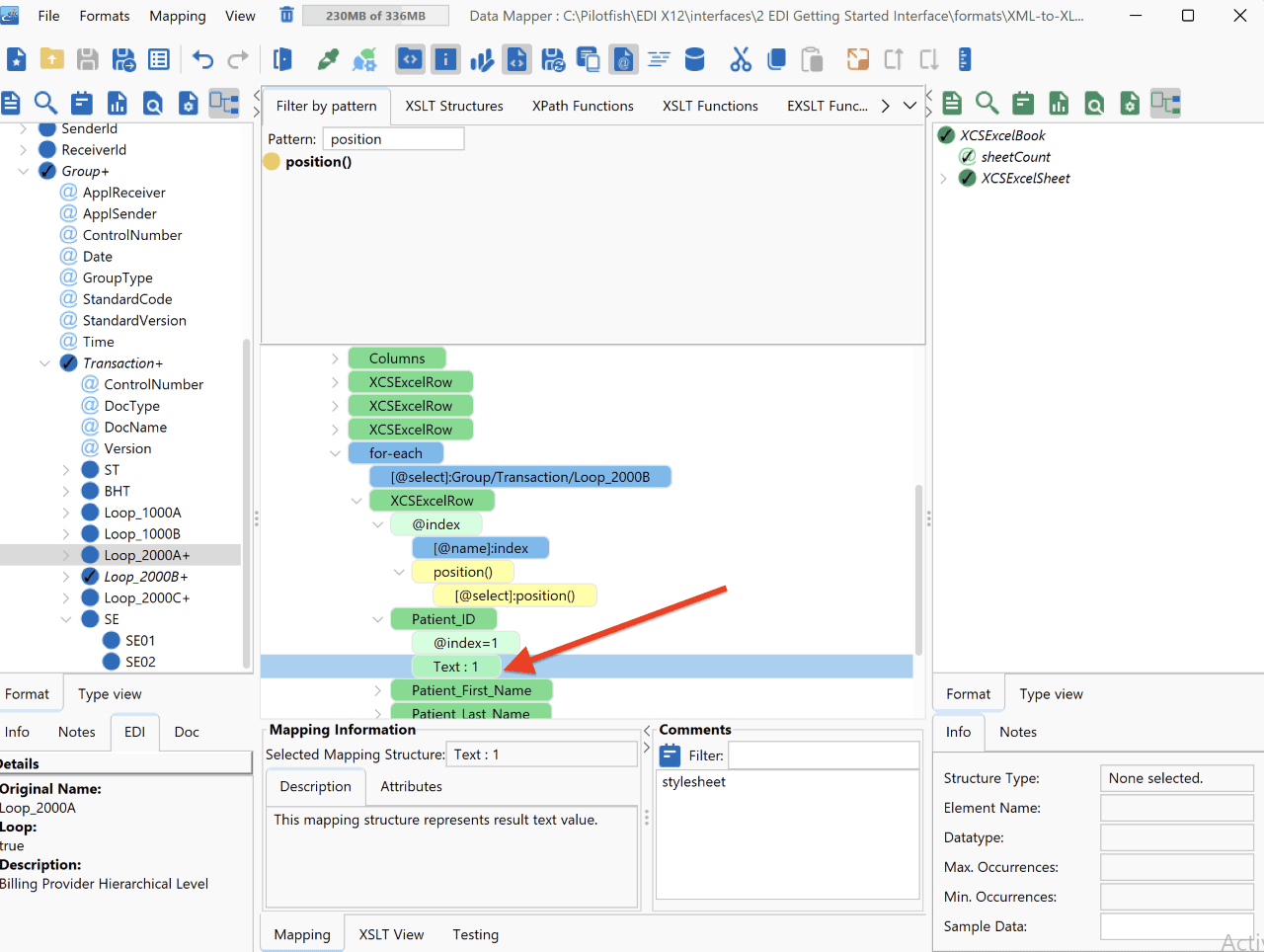
Task: Click the Sample Data field
Action: (1177, 926)
